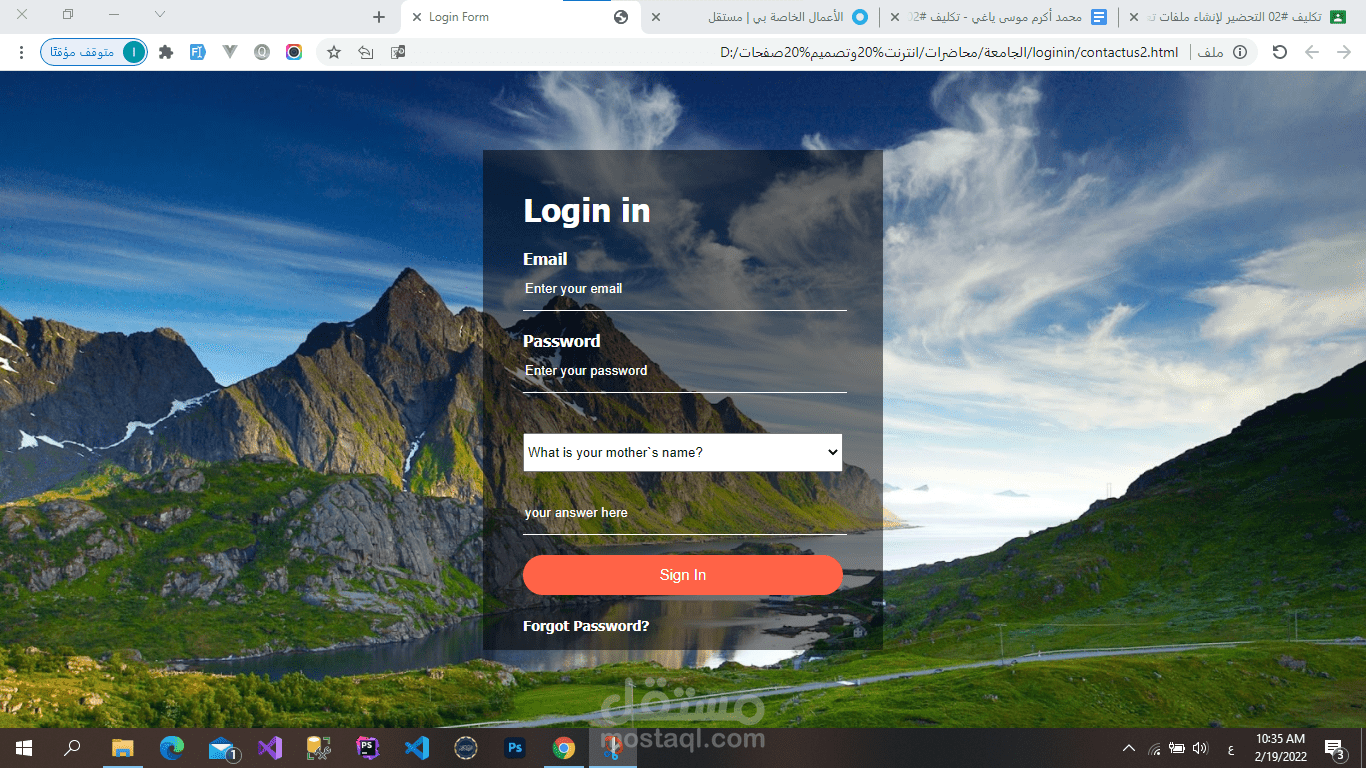Switch the input language indicator
Screen dimensions: 1366x768
coord(1230,749)
